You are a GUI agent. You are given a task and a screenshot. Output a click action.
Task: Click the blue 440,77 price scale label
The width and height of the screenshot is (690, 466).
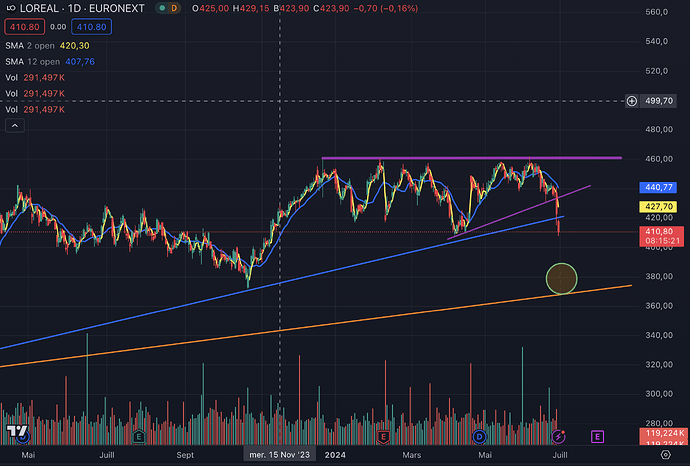[658, 187]
